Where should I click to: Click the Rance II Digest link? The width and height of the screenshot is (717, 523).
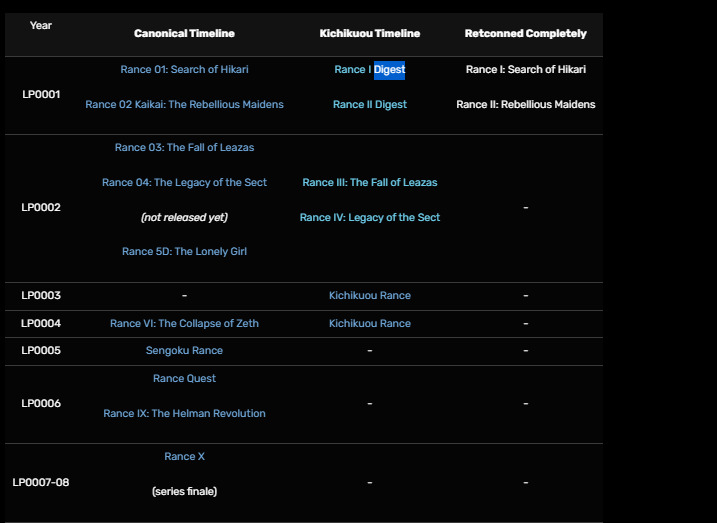coord(369,105)
